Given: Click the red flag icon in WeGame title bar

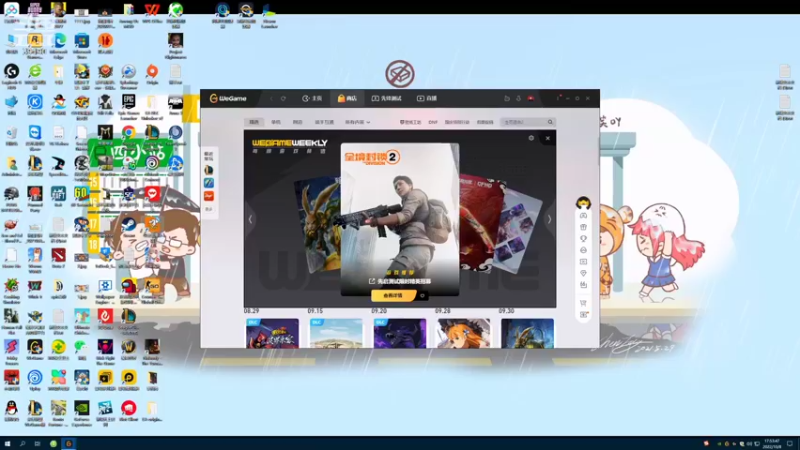Looking at the screenshot, I should [x=531, y=98].
